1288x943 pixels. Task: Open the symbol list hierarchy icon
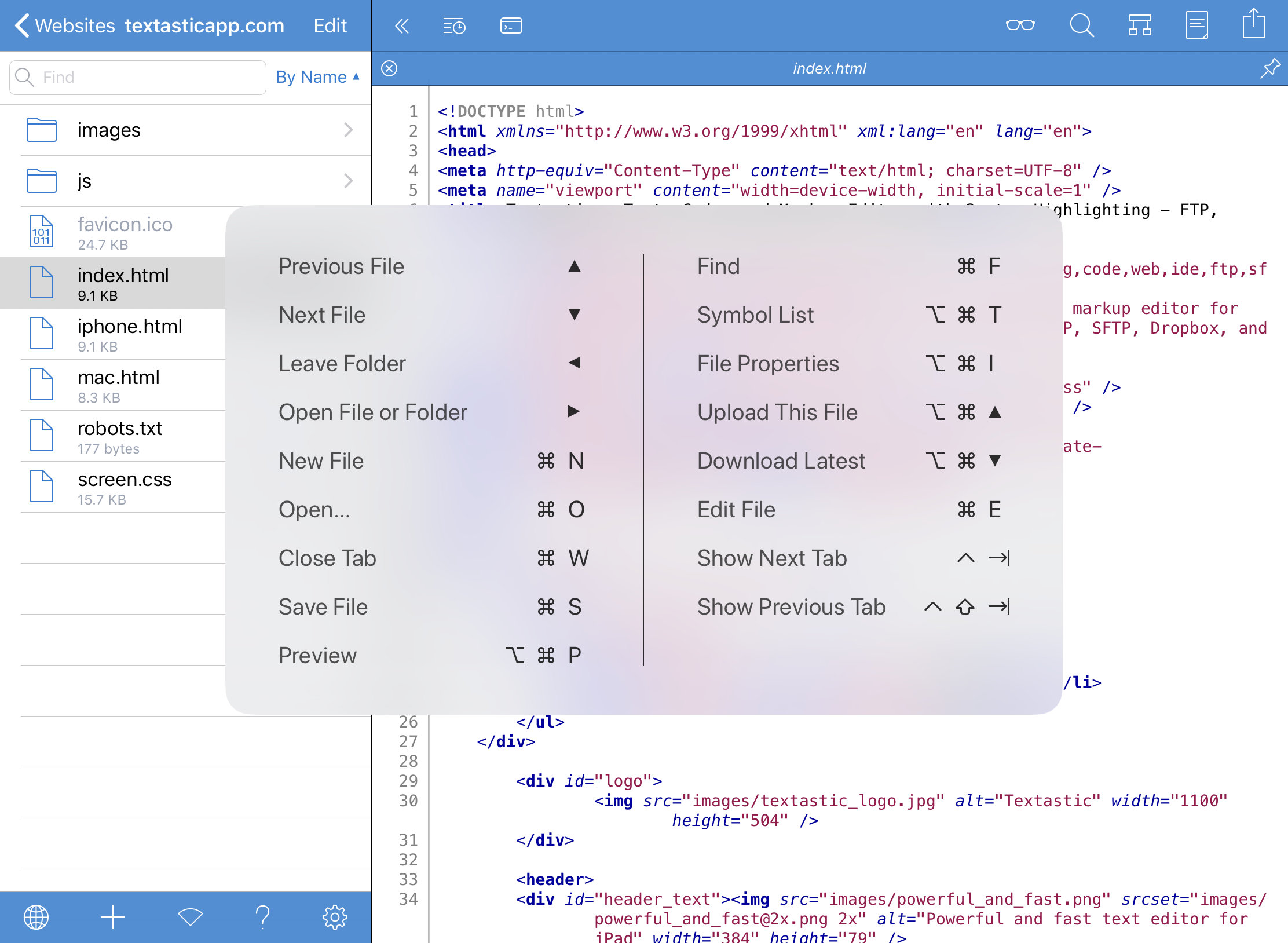click(1140, 25)
